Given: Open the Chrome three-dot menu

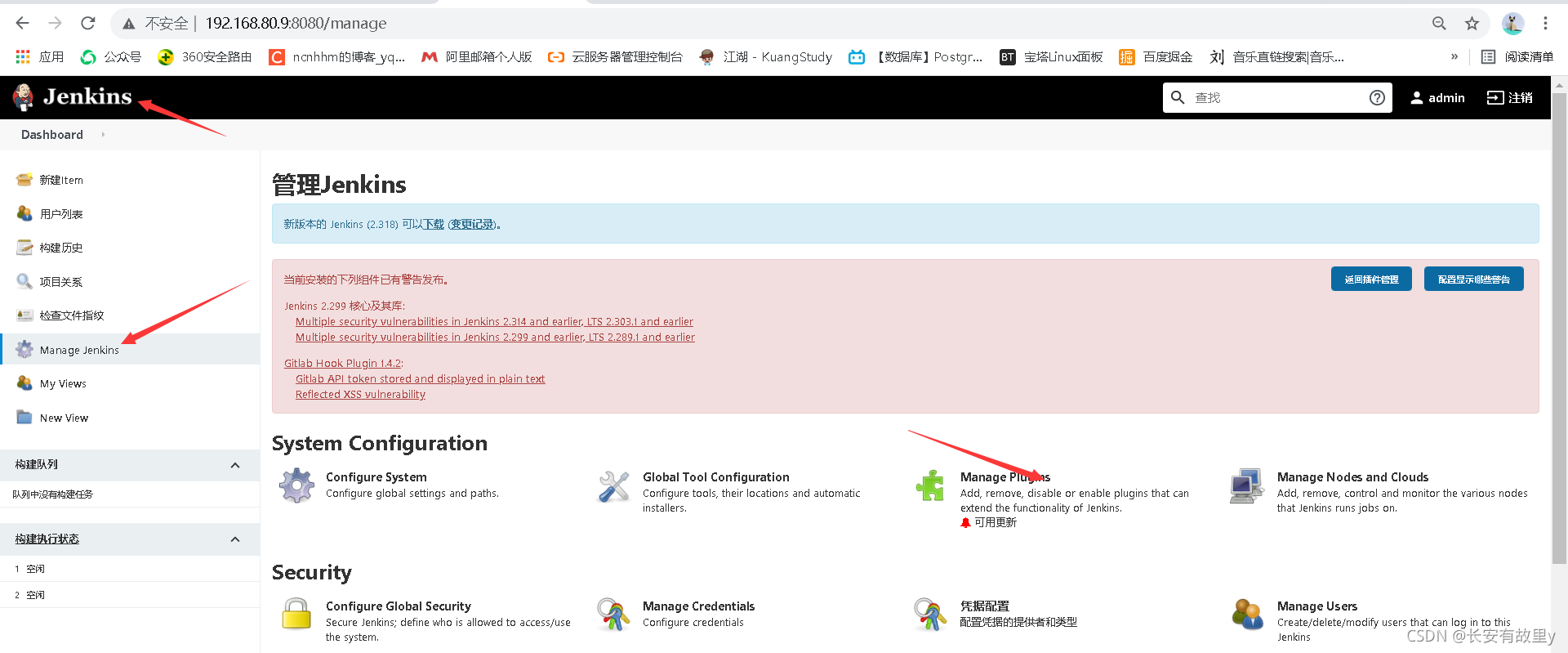Looking at the screenshot, I should click(x=1545, y=24).
